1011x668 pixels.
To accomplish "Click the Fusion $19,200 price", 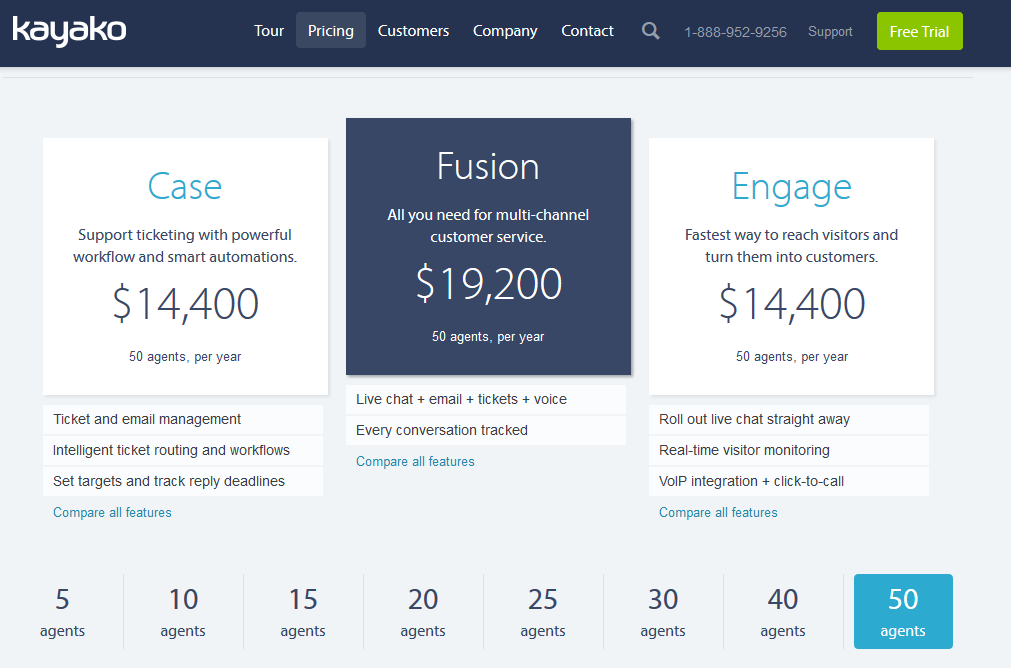I will [x=488, y=283].
